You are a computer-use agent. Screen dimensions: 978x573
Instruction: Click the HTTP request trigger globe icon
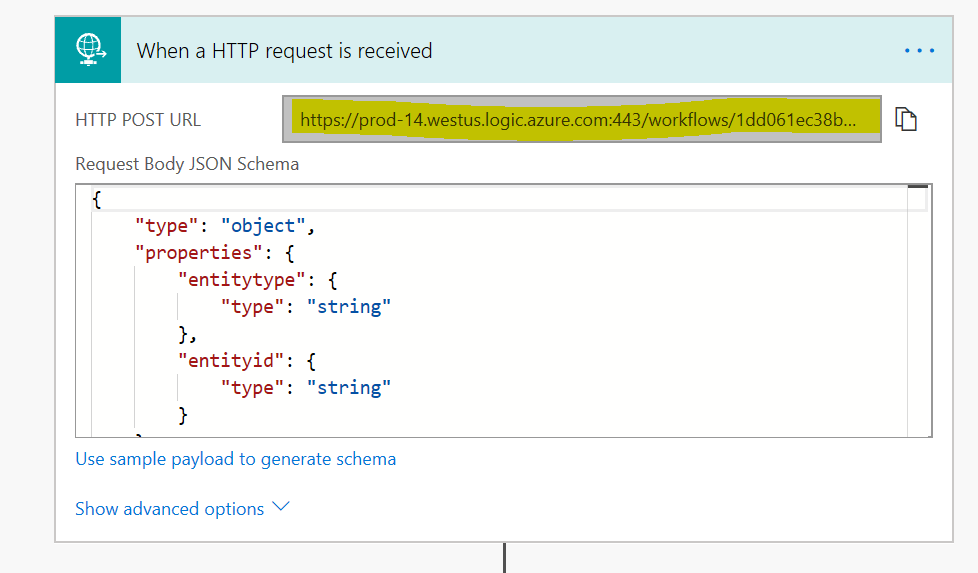[x=88, y=50]
